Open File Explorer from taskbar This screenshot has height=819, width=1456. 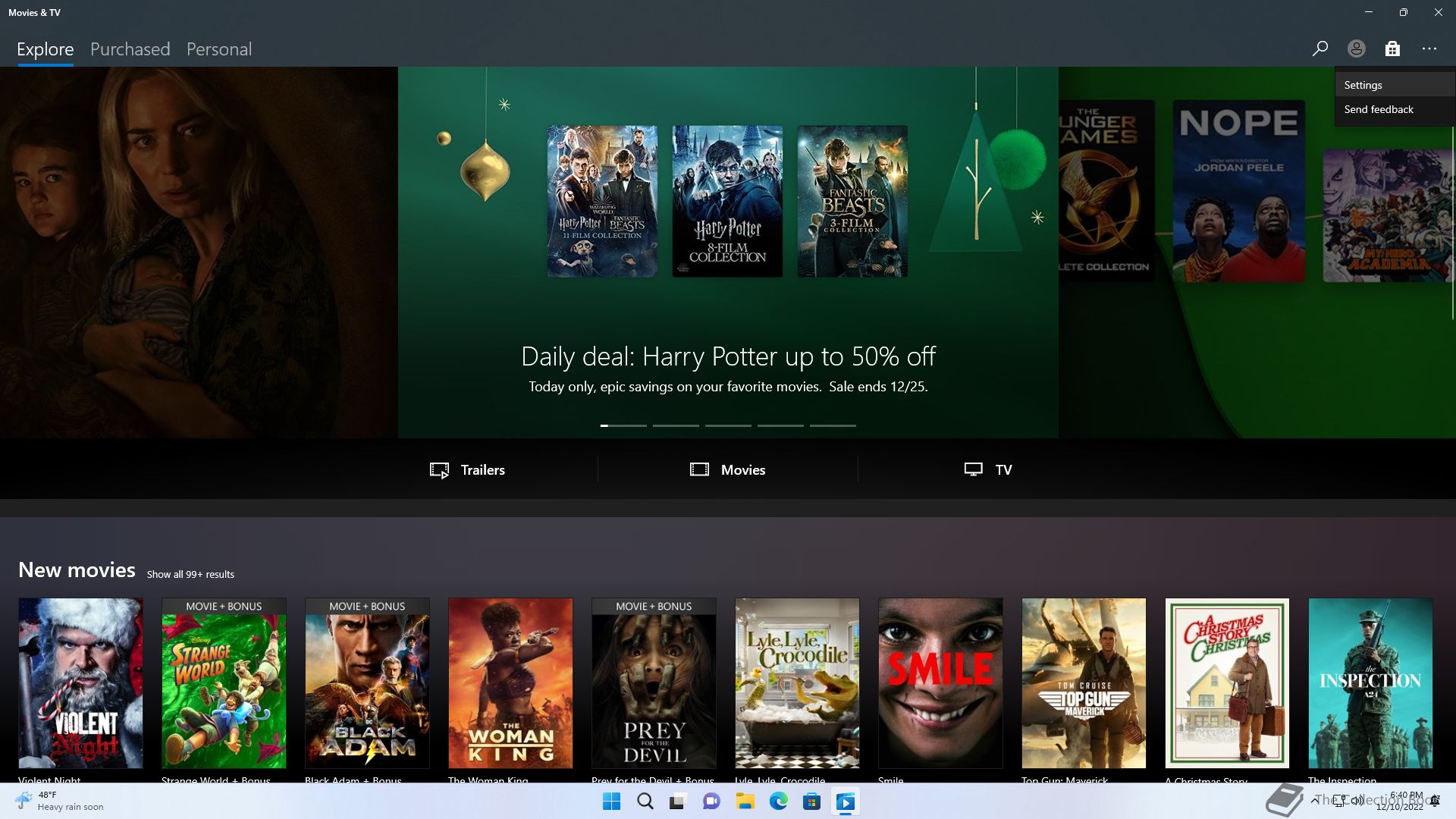click(745, 802)
